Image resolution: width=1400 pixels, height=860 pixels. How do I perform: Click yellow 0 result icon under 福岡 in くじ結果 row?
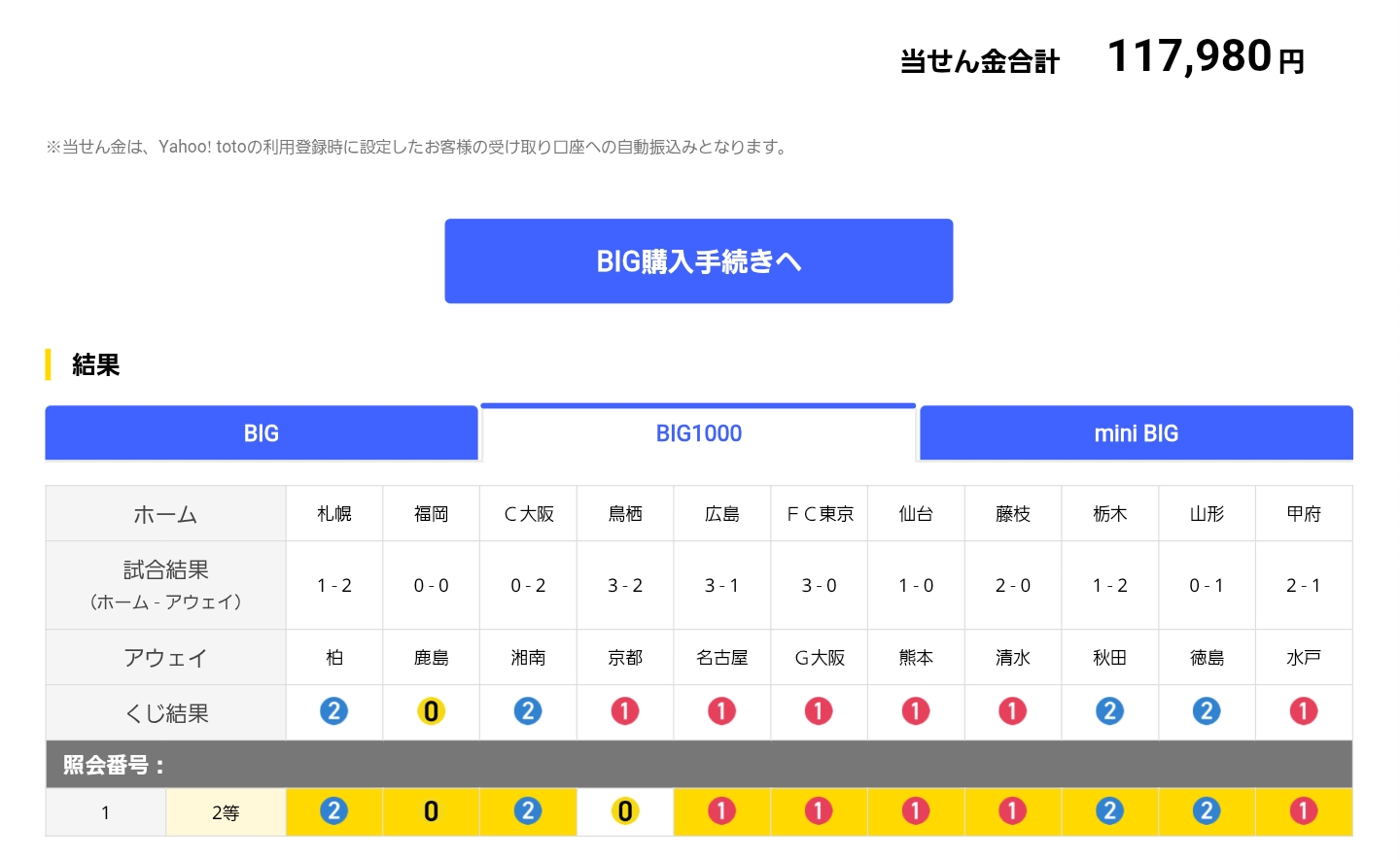431,711
